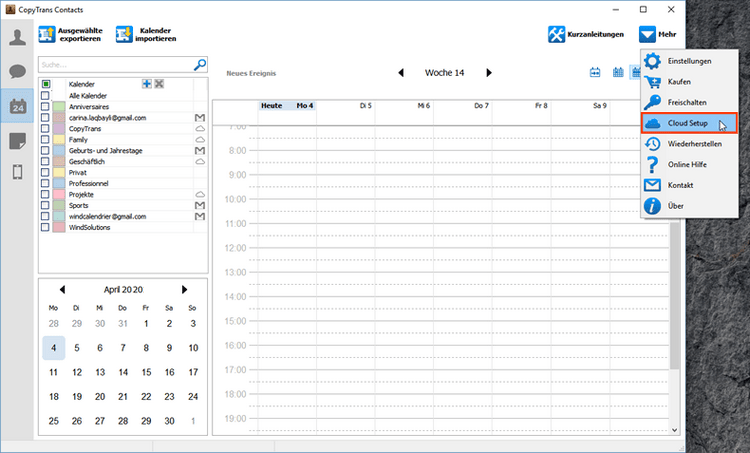Check the Anniversaires calendar checkbox
Screen dimensions: 750x453
[x=45, y=106]
